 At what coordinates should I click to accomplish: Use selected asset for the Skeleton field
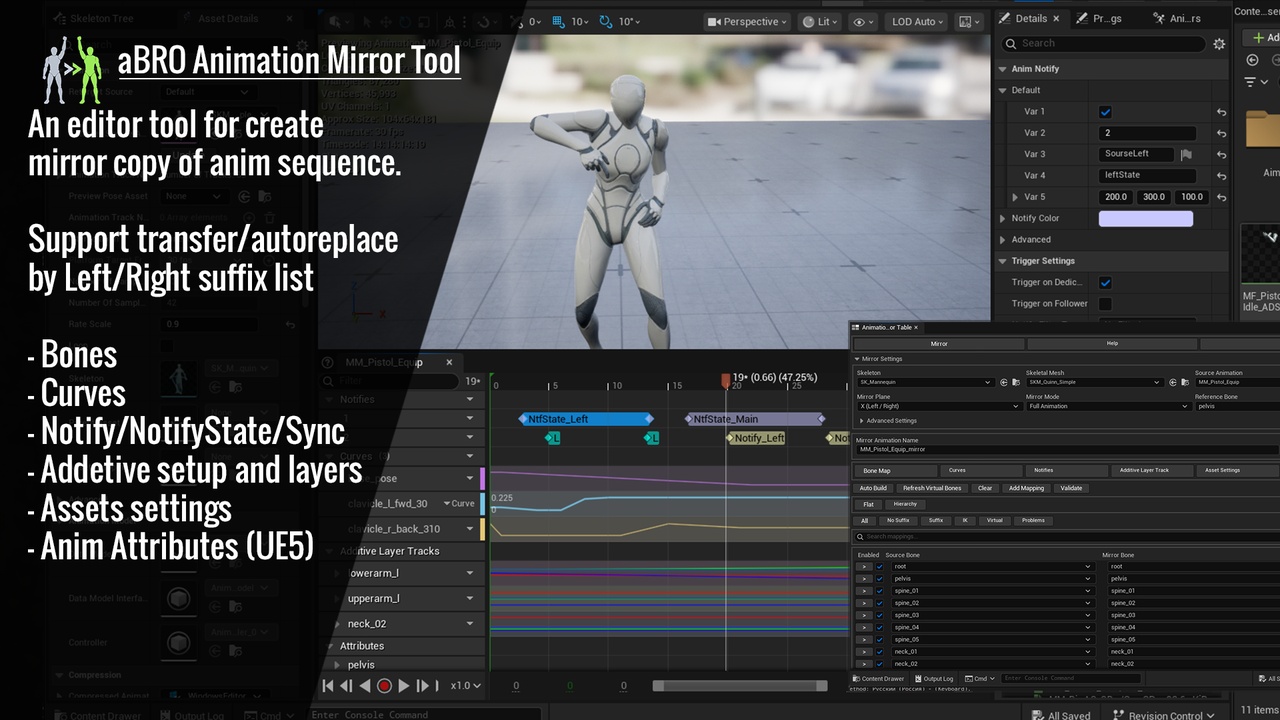click(1003, 382)
